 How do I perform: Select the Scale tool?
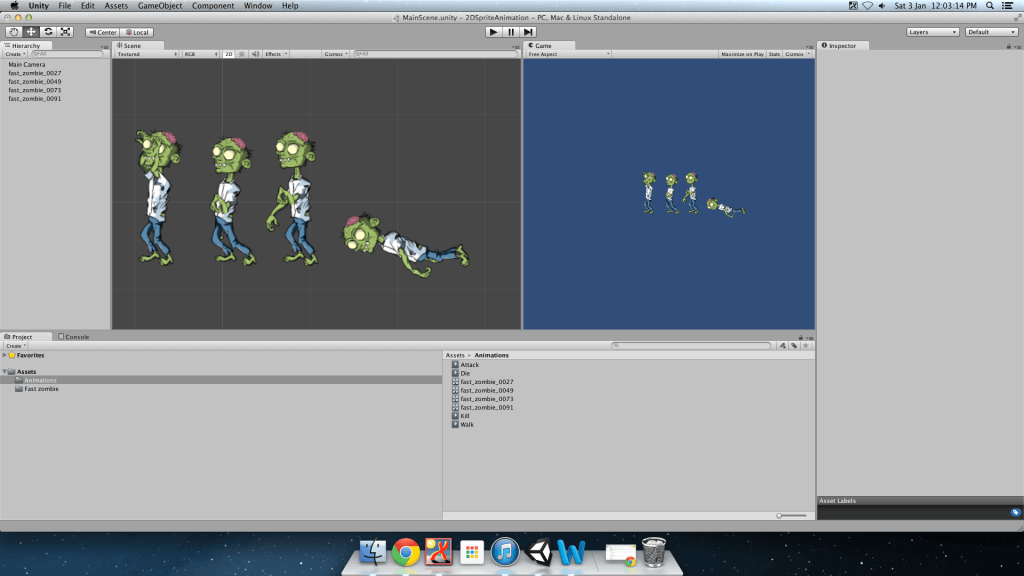click(65, 32)
